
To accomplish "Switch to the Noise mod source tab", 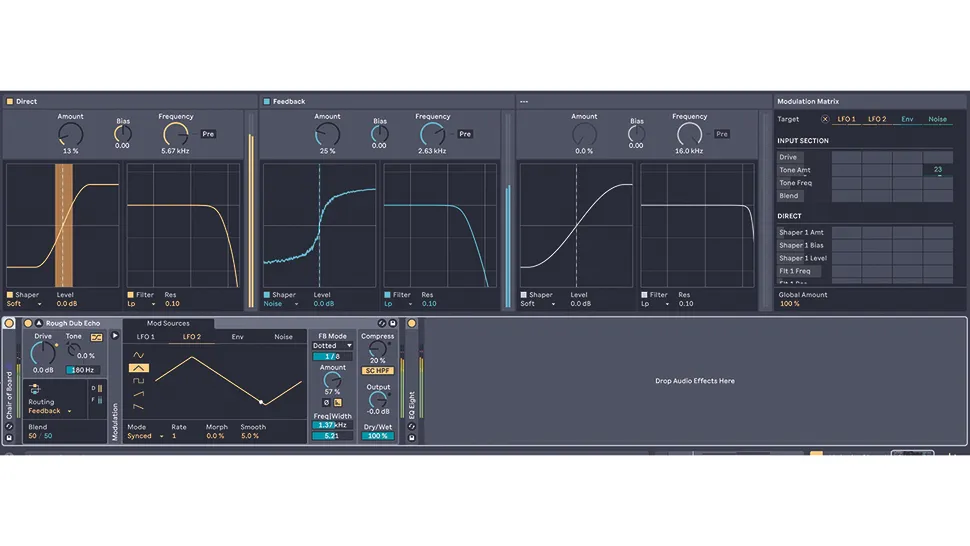I will (283, 337).
